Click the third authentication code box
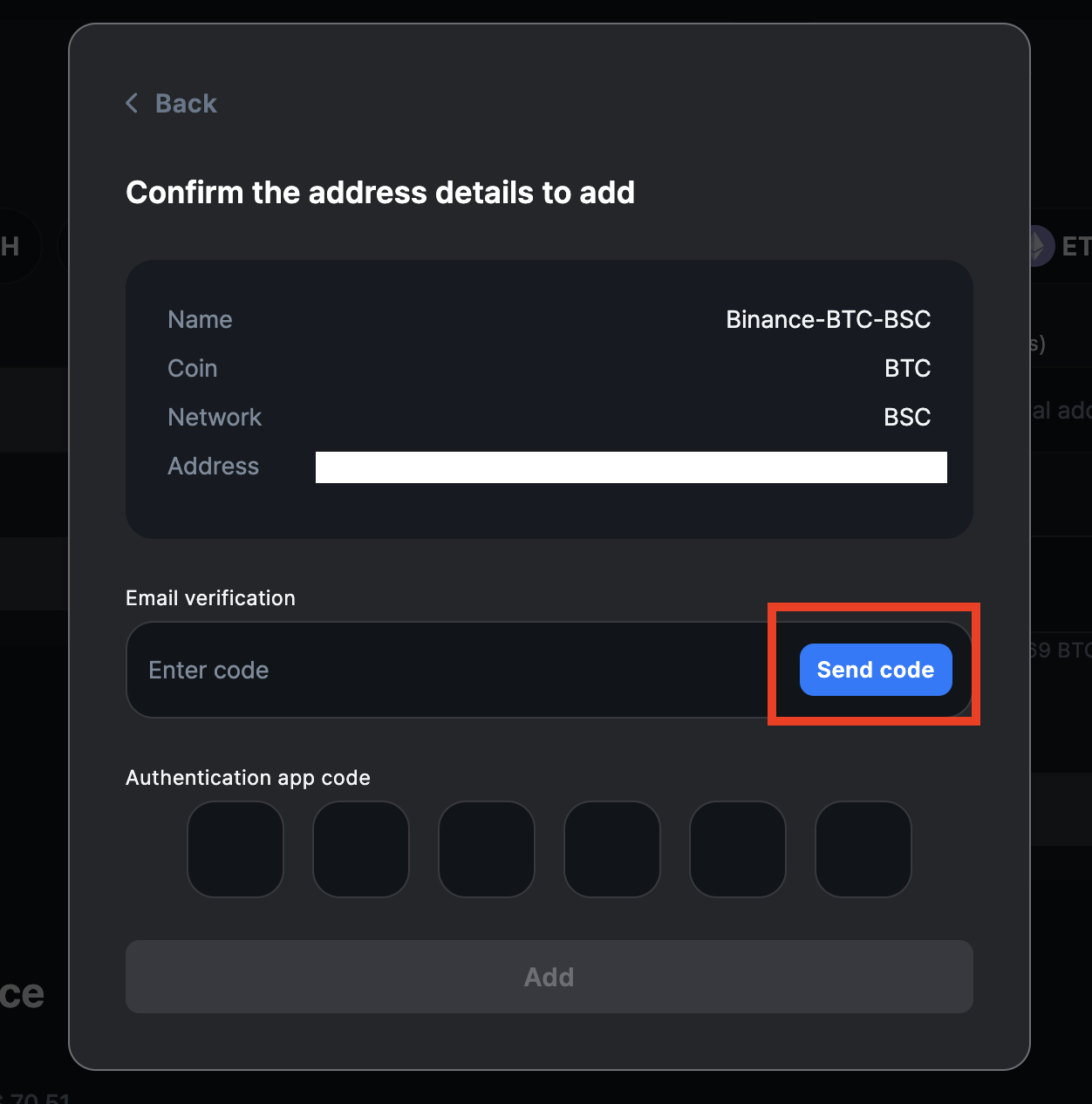 (487, 849)
